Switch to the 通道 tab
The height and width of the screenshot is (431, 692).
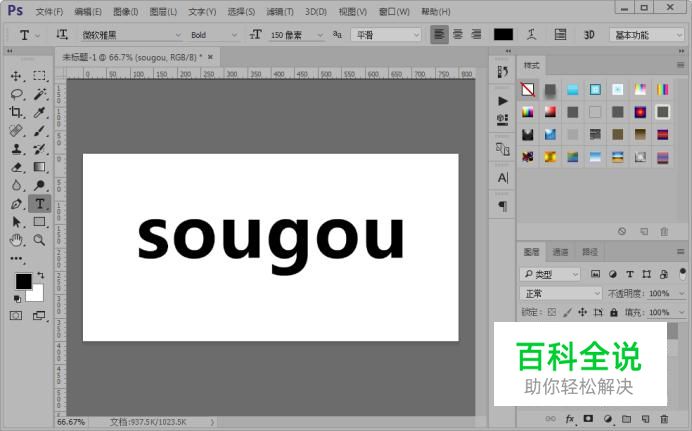click(x=560, y=252)
